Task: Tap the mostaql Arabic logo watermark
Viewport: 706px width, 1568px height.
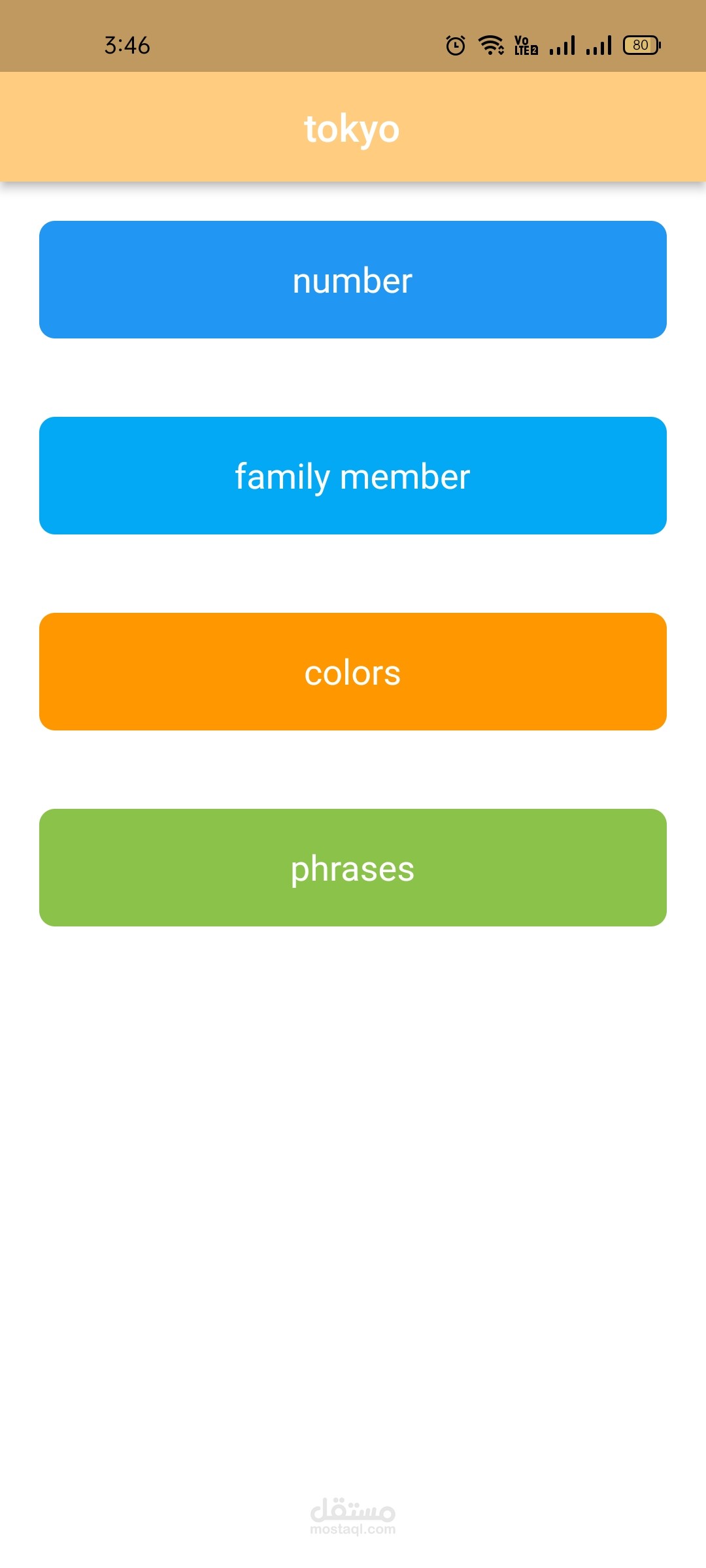Action: click(352, 1509)
